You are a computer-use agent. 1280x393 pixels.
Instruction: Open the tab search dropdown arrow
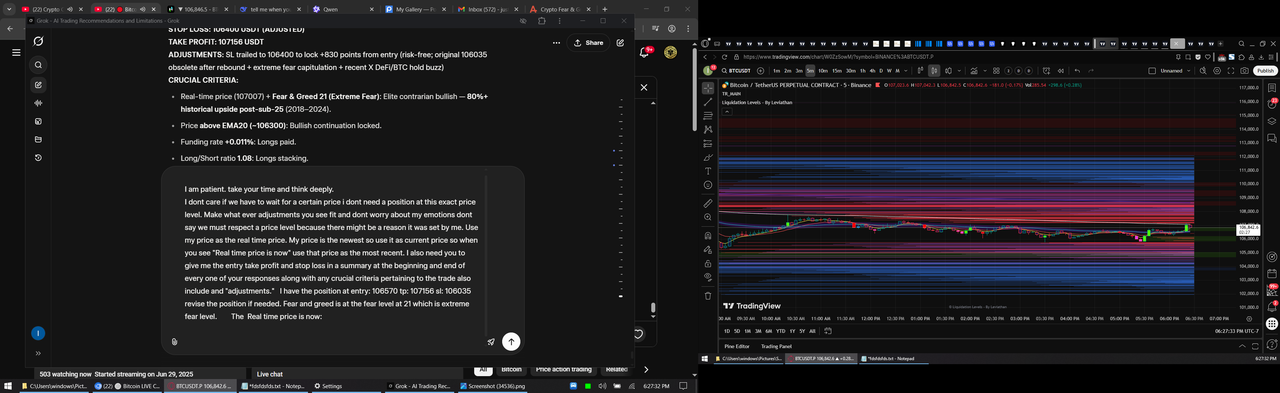pos(9,8)
